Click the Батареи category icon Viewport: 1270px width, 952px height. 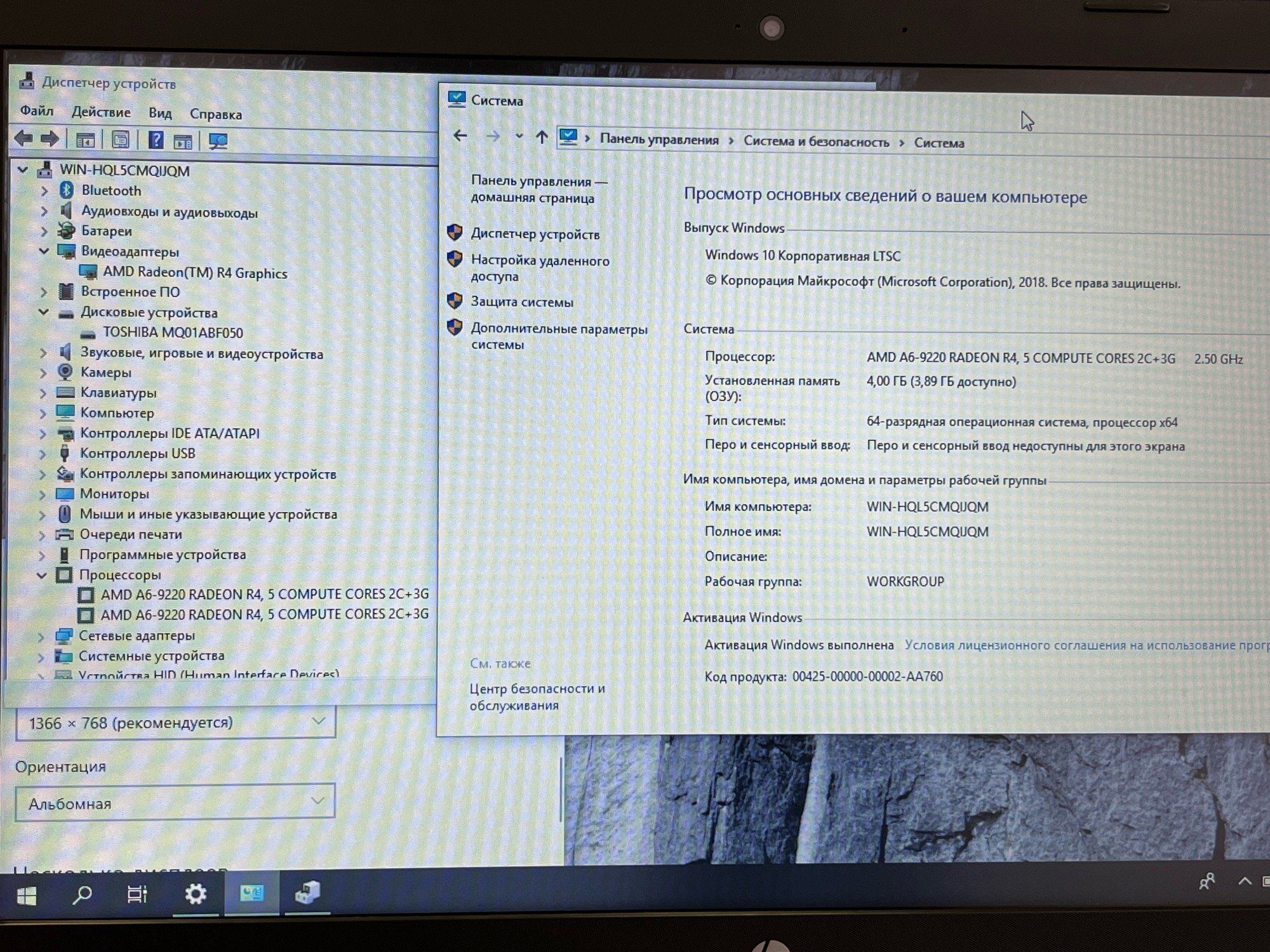tap(66, 230)
